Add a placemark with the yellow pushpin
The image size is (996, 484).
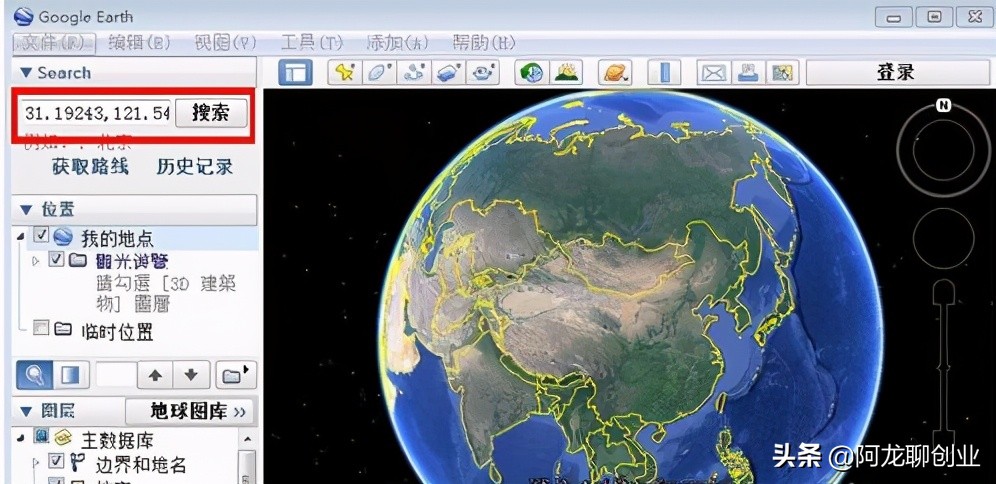pos(345,72)
